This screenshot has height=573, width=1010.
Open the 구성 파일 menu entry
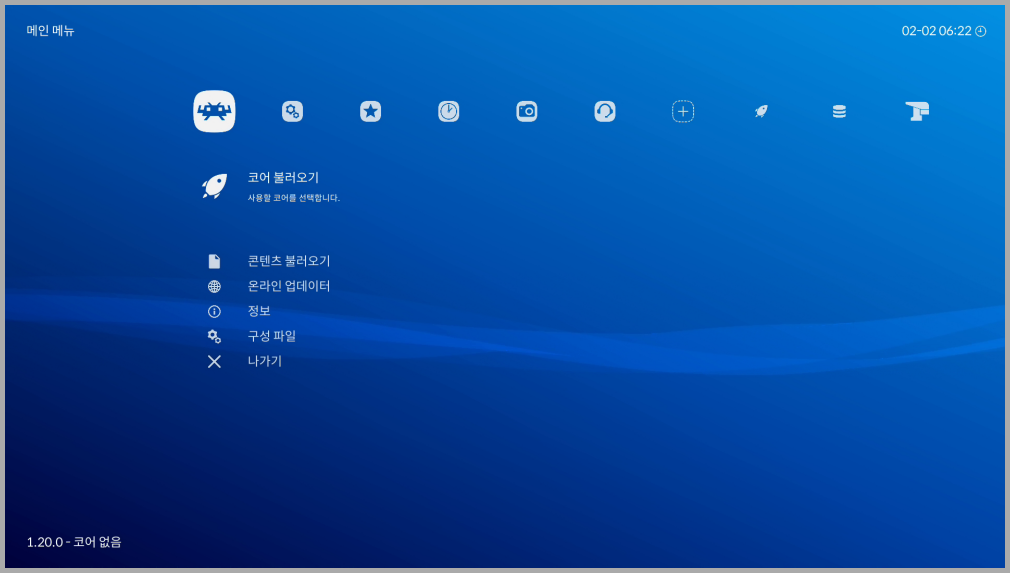[x=272, y=336]
